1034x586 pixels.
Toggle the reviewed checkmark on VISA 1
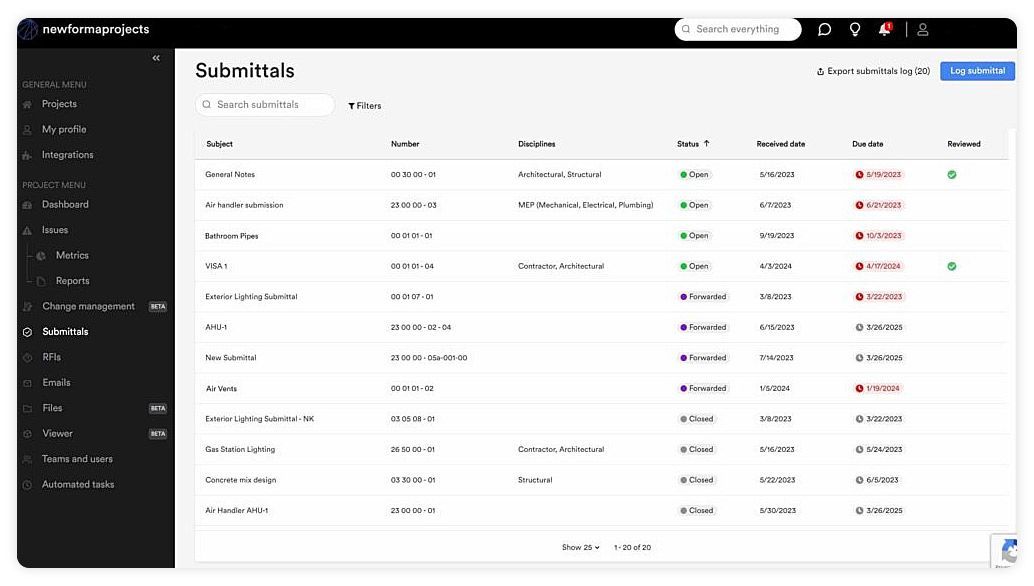click(951, 266)
